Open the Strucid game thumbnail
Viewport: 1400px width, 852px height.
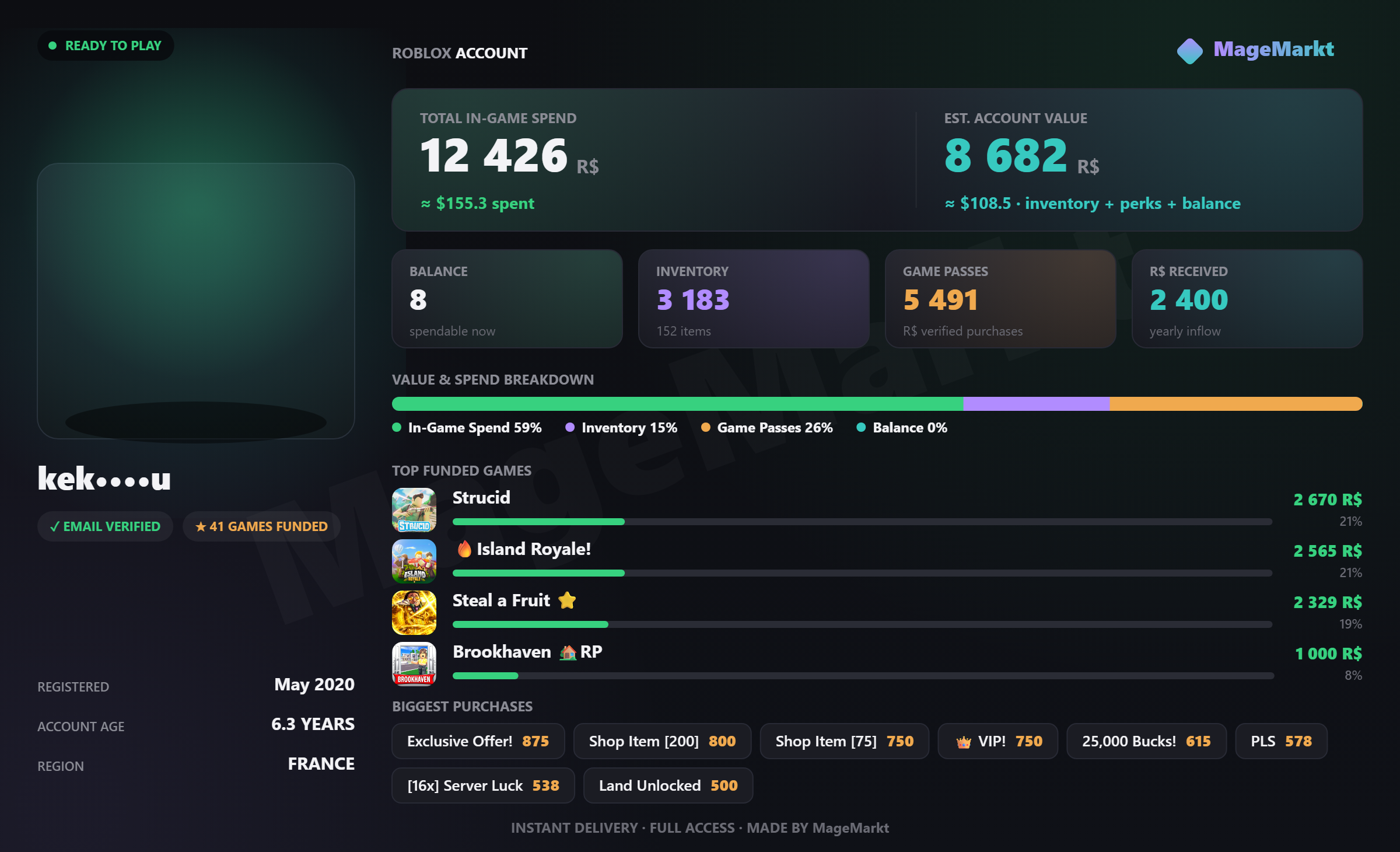pyautogui.click(x=414, y=510)
